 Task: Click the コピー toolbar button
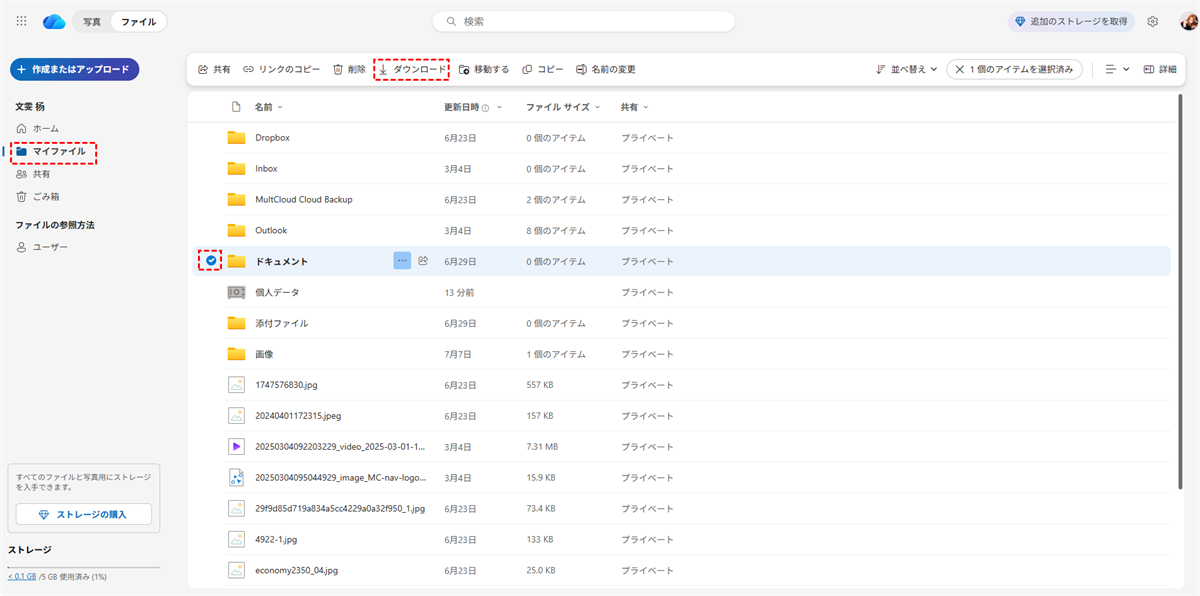pyautogui.click(x=543, y=69)
